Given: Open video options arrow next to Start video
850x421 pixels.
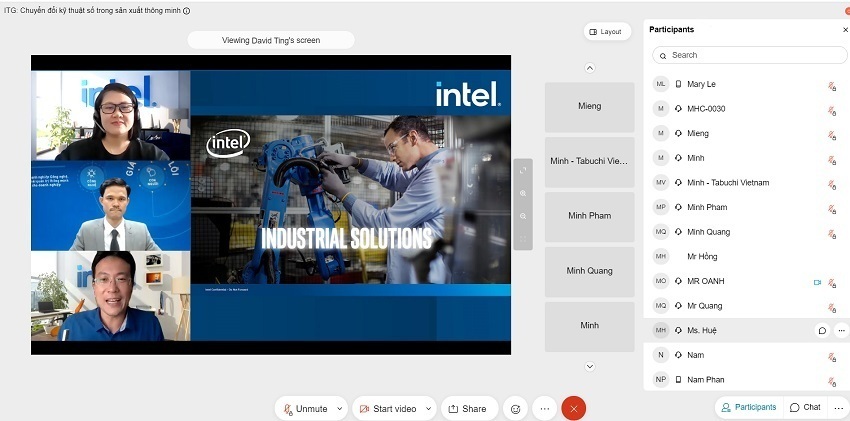Looking at the screenshot, I should click(x=428, y=409).
